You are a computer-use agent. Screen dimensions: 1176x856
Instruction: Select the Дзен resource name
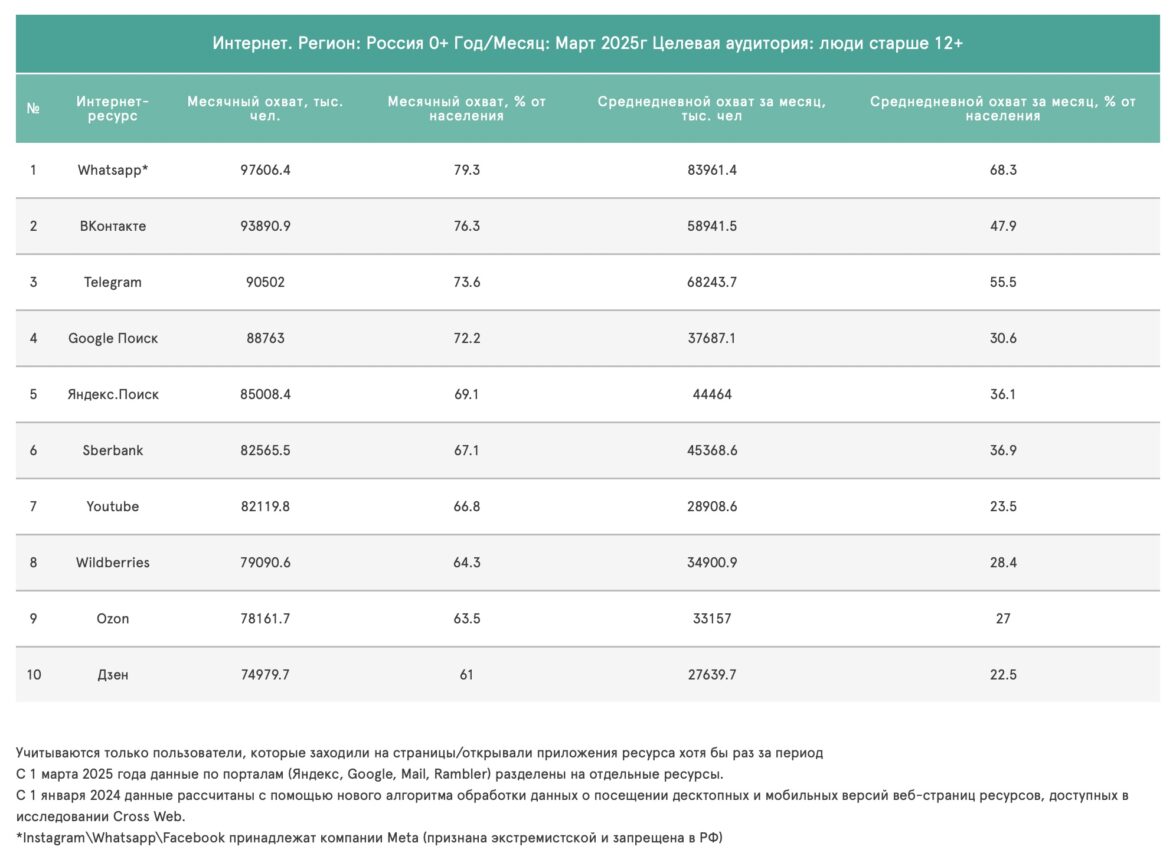pyautogui.click(x=113, y=674)
